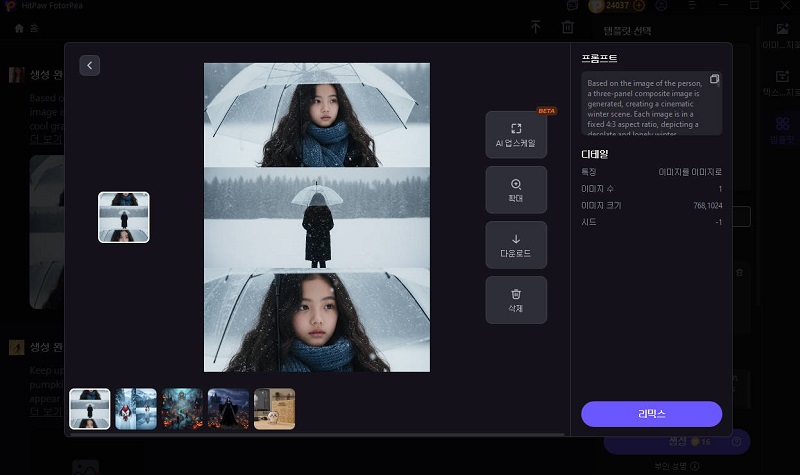Copy the prompt text via copy icon
The image size is (800, 475).
click(714, 79)
